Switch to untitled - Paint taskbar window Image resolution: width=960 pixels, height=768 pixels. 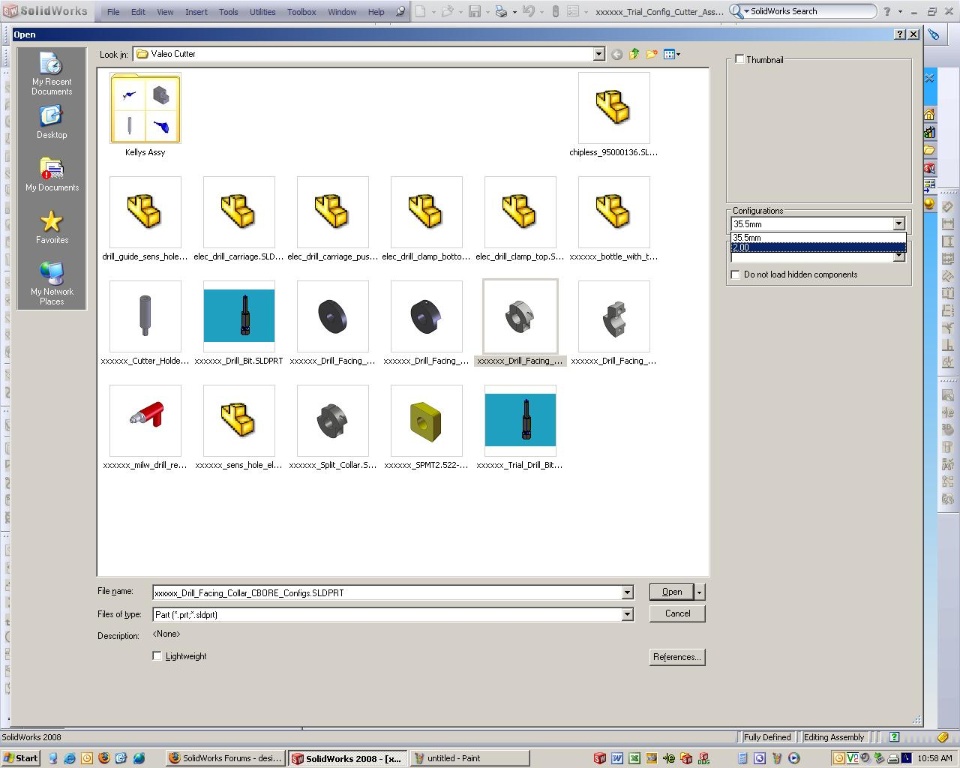[470, 758]
